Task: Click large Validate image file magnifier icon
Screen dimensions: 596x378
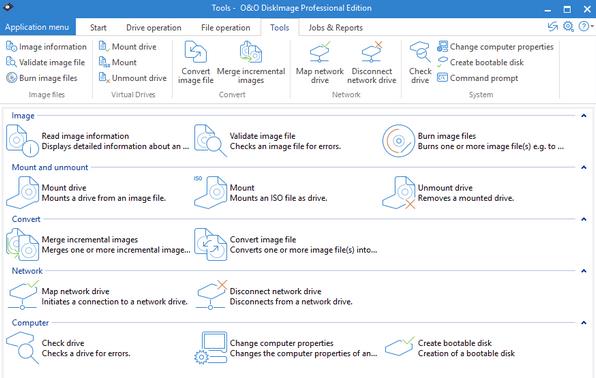Action: pyautogui.click(x=210, y=141)
